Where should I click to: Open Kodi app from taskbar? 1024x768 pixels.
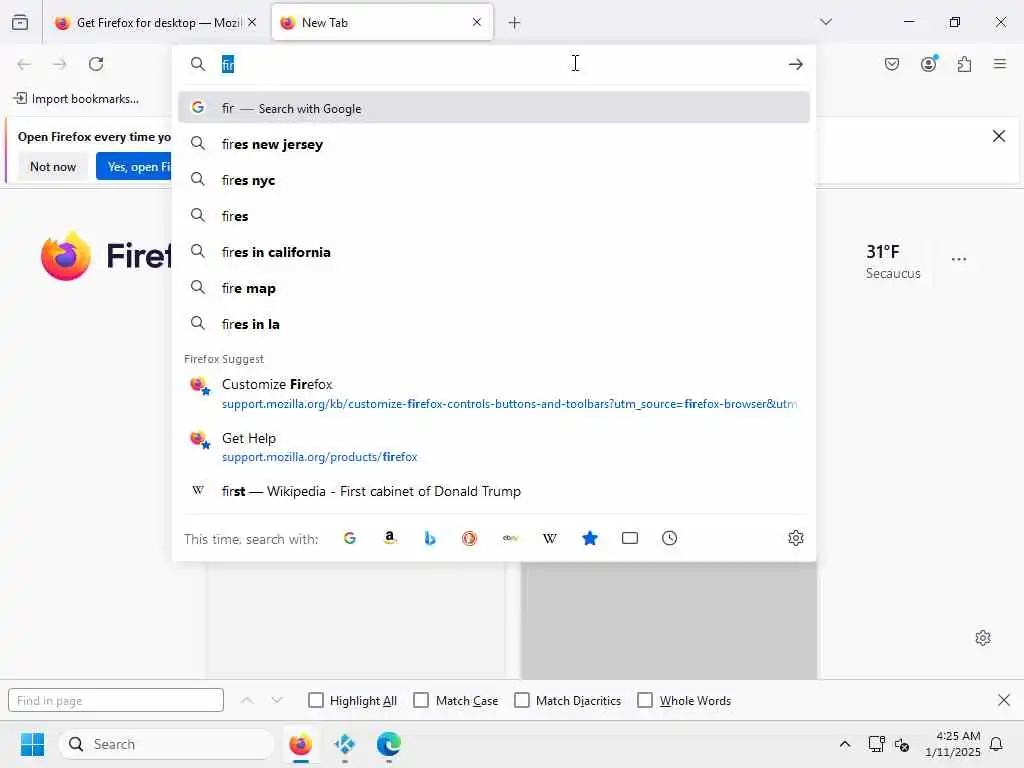[x=344, y=744]
